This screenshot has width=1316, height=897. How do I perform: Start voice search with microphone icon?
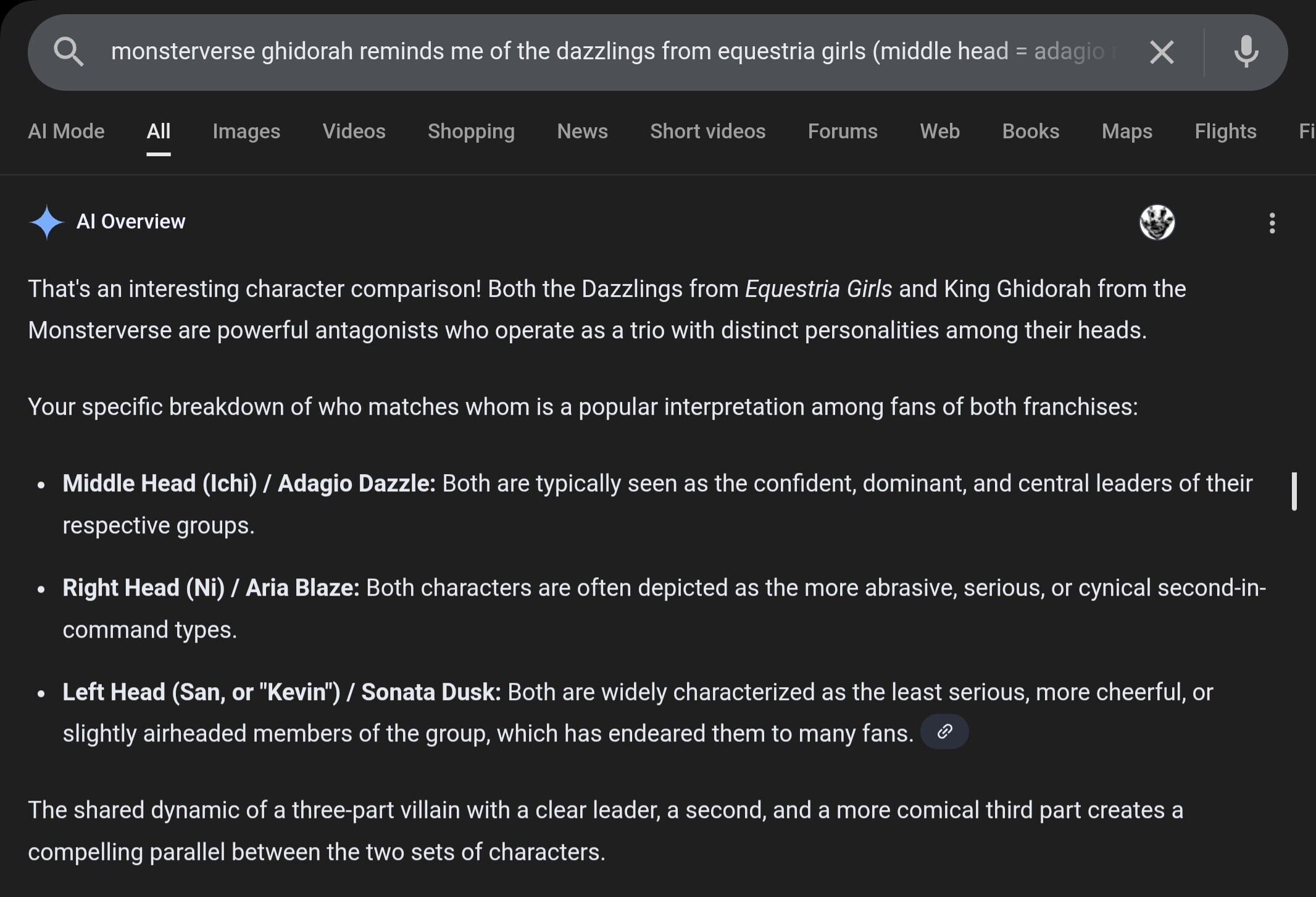pyautogui.click(x=1246, y=52)
